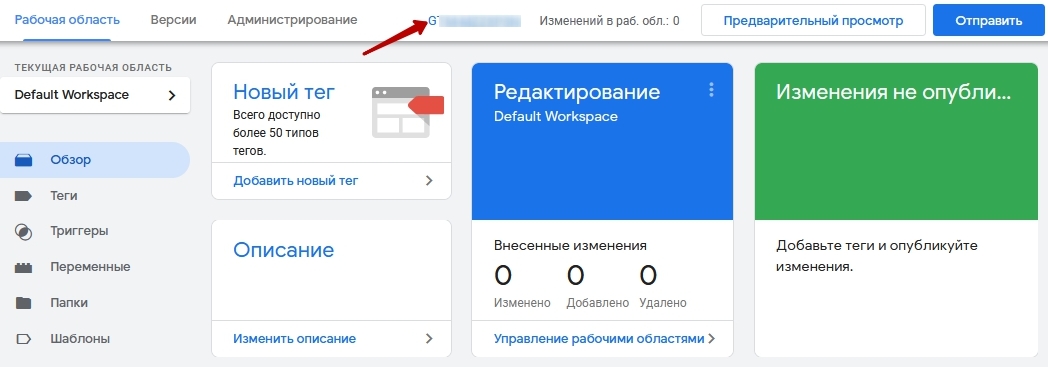Click the Добавлено count value
Viewport: 1048px width, 367px height.
click(575, 275)
